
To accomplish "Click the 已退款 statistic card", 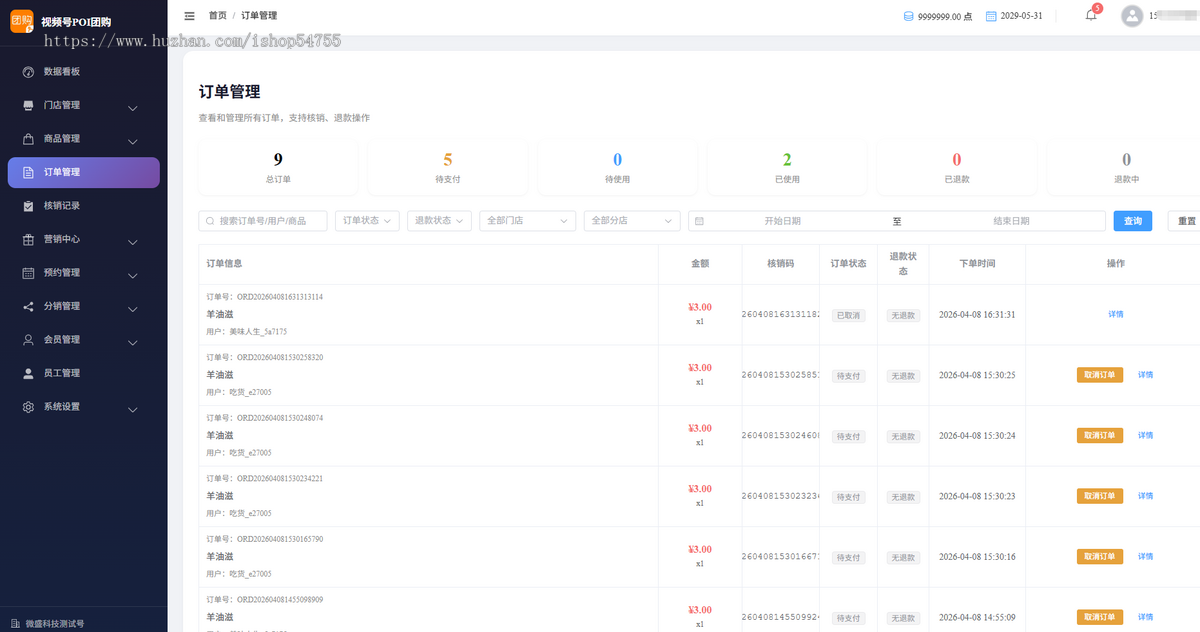I will [x=957, y=167].
